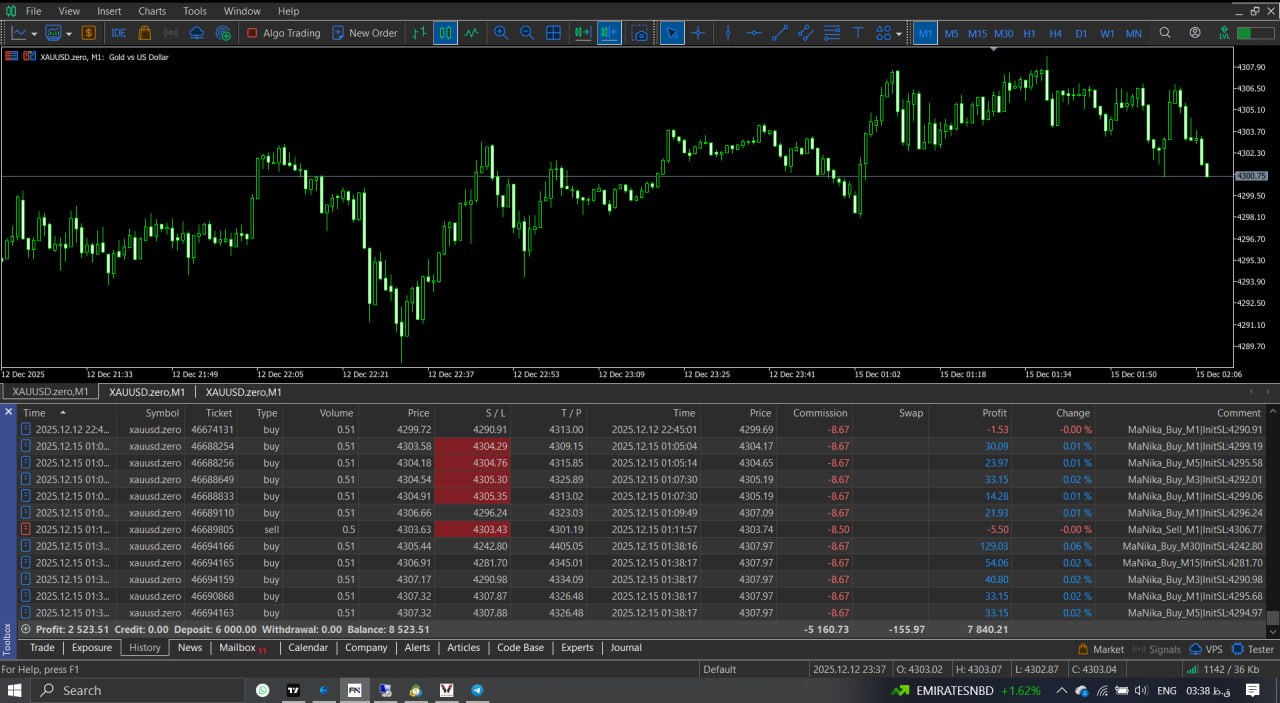The width and height of the screenshot is (1280, 703).
Task: Select the text label tool
Action: pos(857,33)
